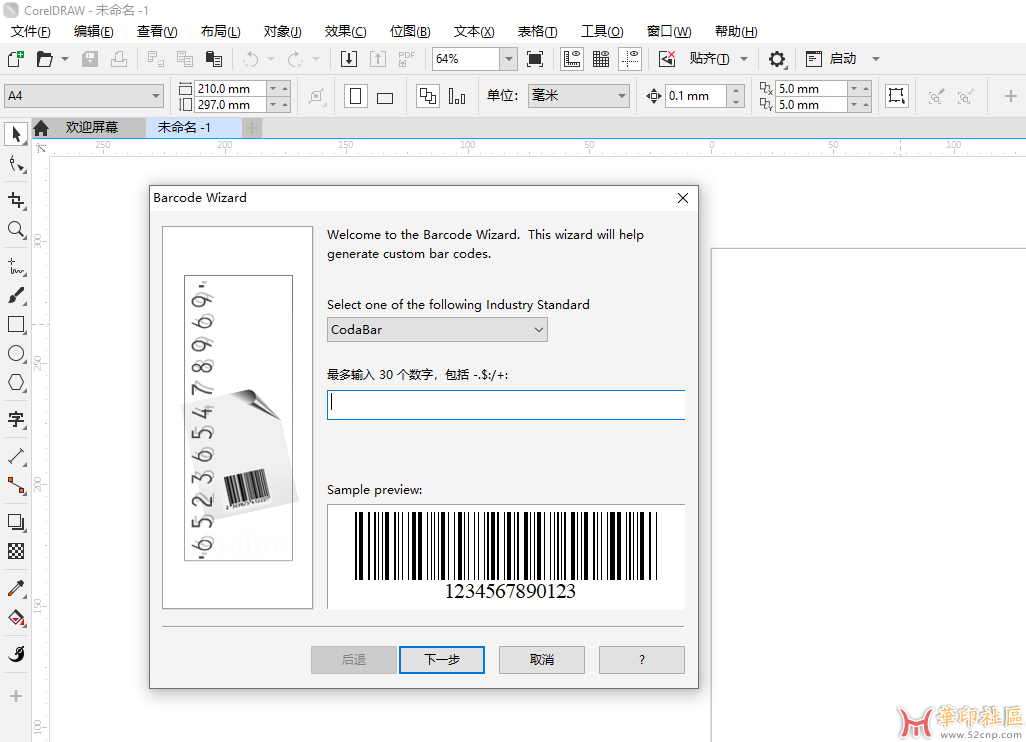Click the Publish to PDF icon

coord(406,59)
